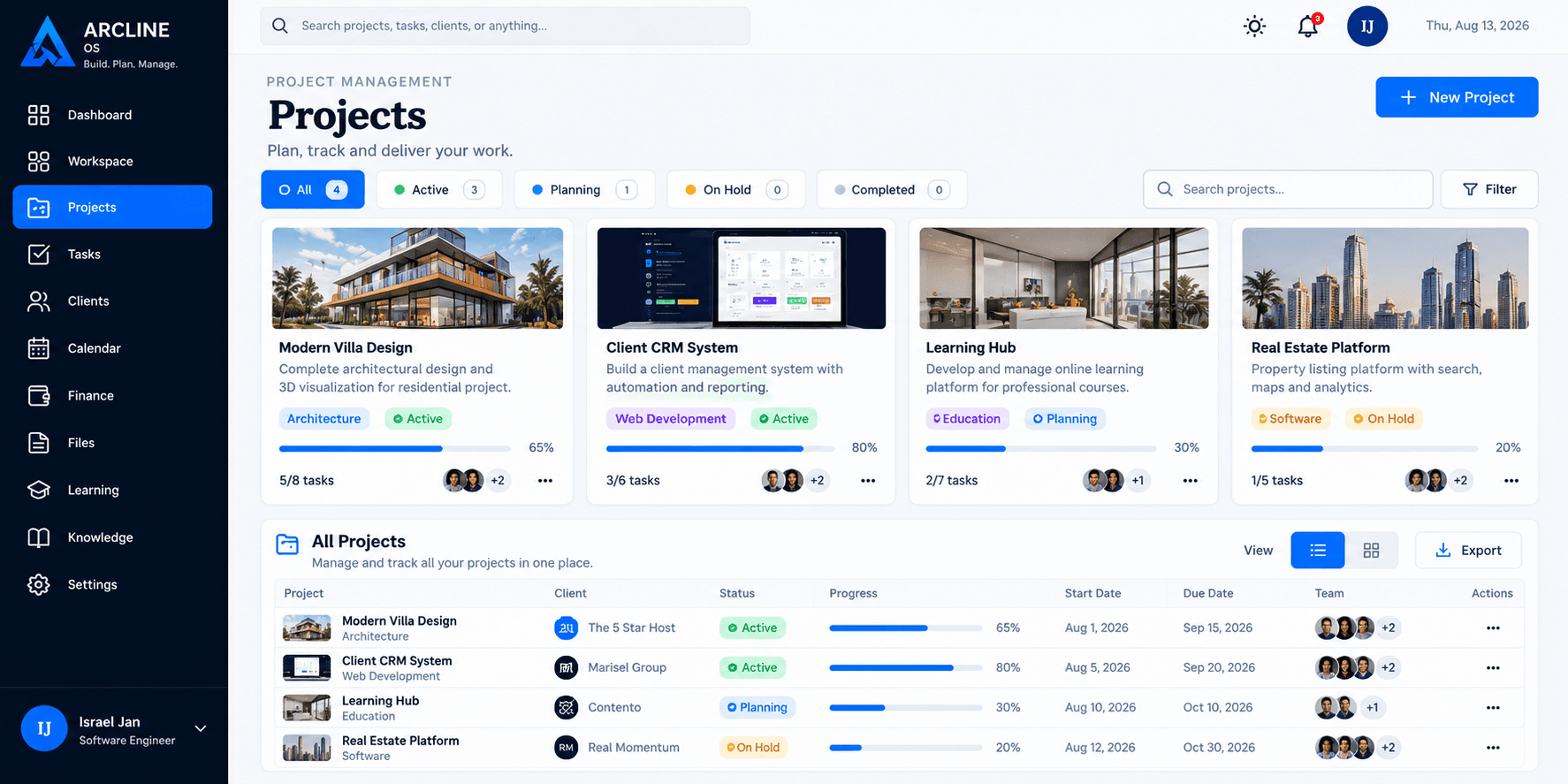Viewport: 1568px width, 784px height.
Task: Show On Hold projects tab
Action: coord(736,189)
